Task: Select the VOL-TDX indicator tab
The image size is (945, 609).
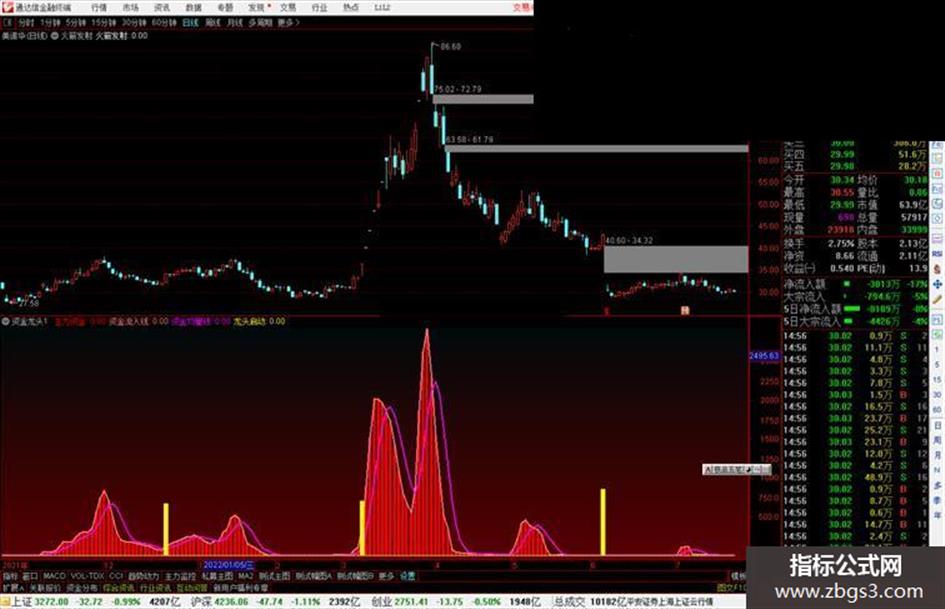Action: click(x=87, y=576)
